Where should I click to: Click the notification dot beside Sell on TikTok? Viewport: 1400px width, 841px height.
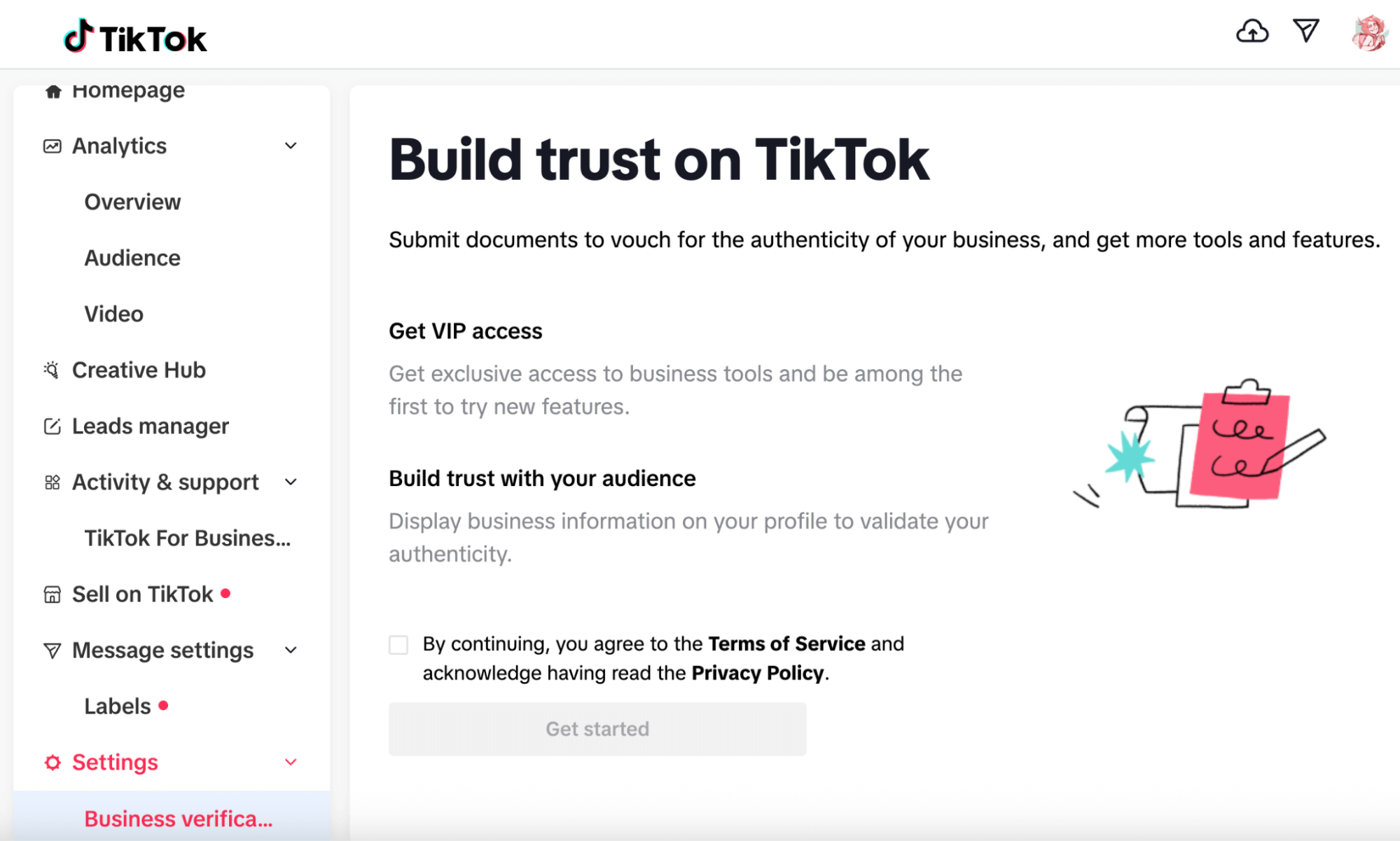(226, 593)
